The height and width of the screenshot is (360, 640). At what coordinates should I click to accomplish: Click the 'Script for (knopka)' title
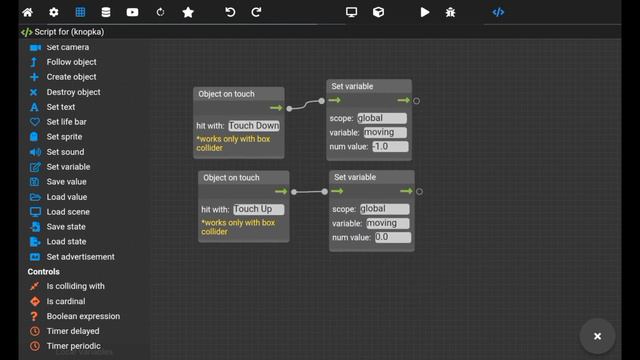pos(69,32)
